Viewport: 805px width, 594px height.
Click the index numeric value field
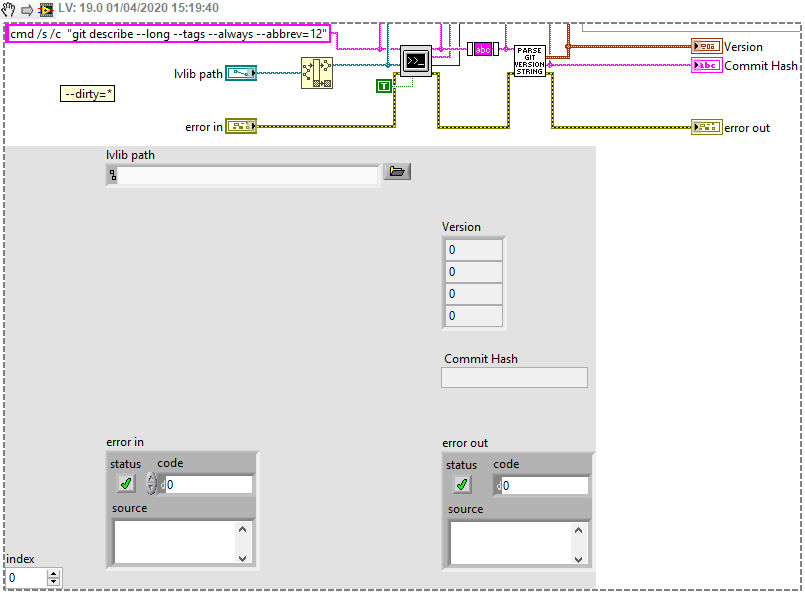[26, 578]
